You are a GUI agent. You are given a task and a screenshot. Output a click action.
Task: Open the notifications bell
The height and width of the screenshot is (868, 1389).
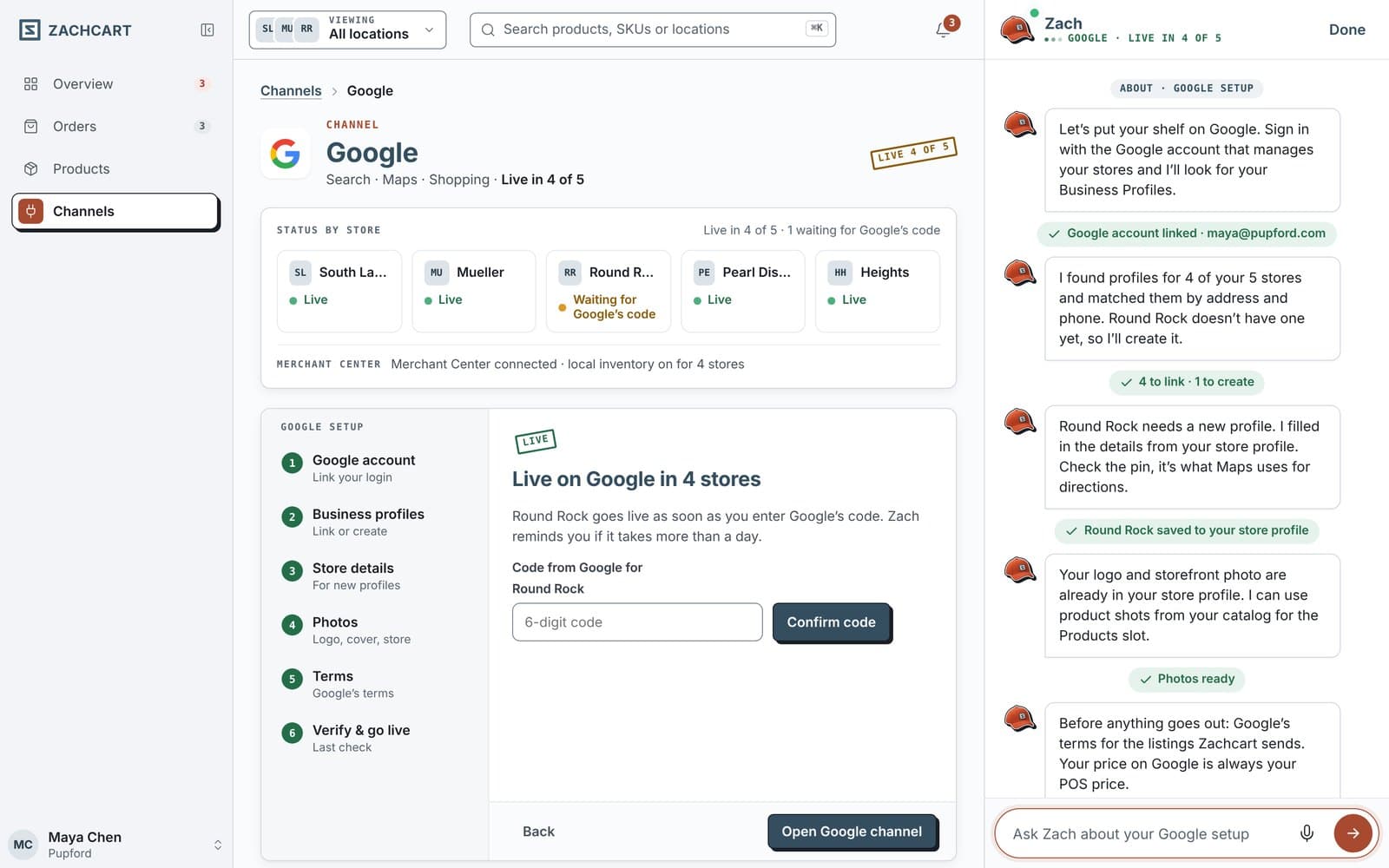coord(943,30)
